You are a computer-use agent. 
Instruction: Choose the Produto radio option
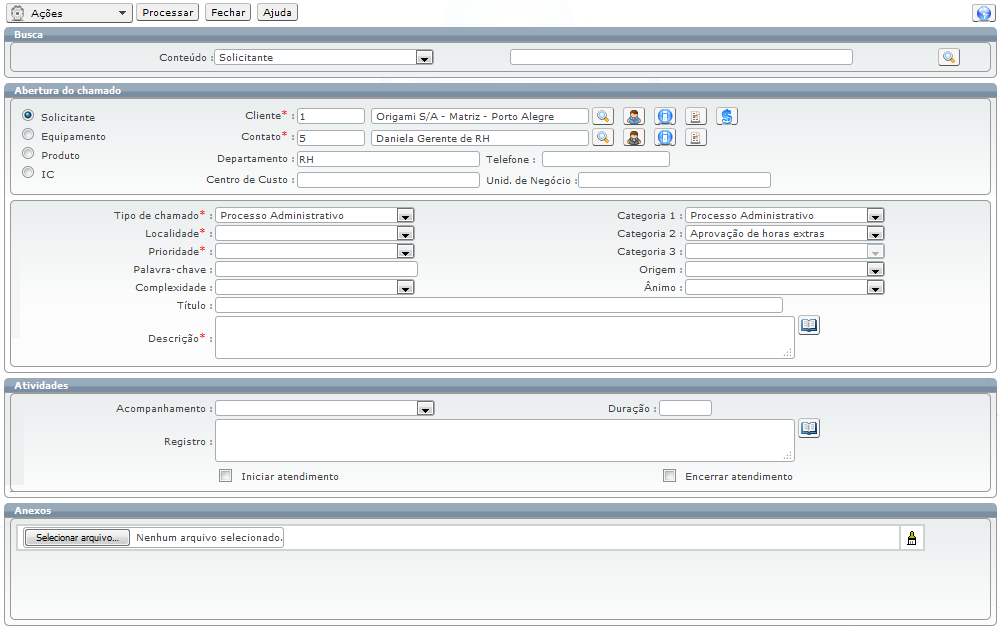pos(28,154)
